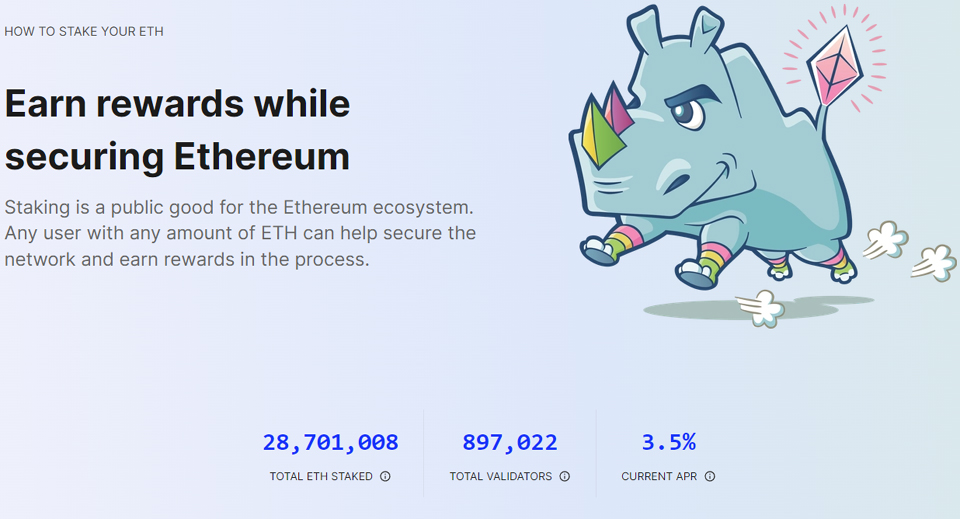Click the rightmost dust cloud puff
The height and width of the screenshot is (519, 960).
click(x=937, y=262)
